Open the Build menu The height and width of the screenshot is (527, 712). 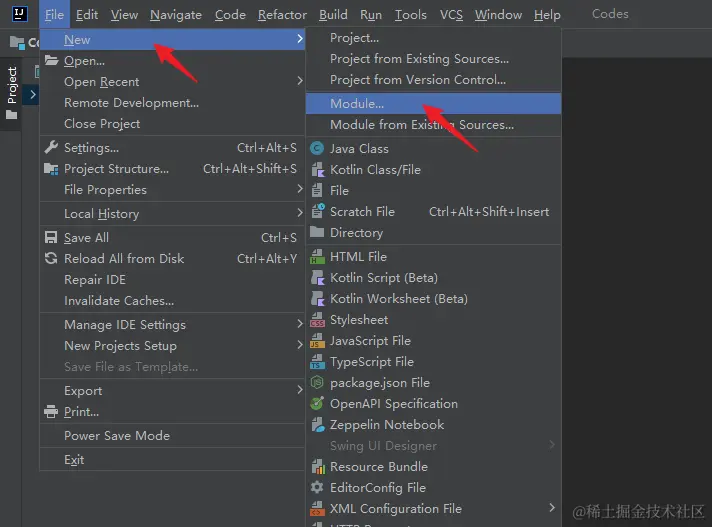point(333,15)
